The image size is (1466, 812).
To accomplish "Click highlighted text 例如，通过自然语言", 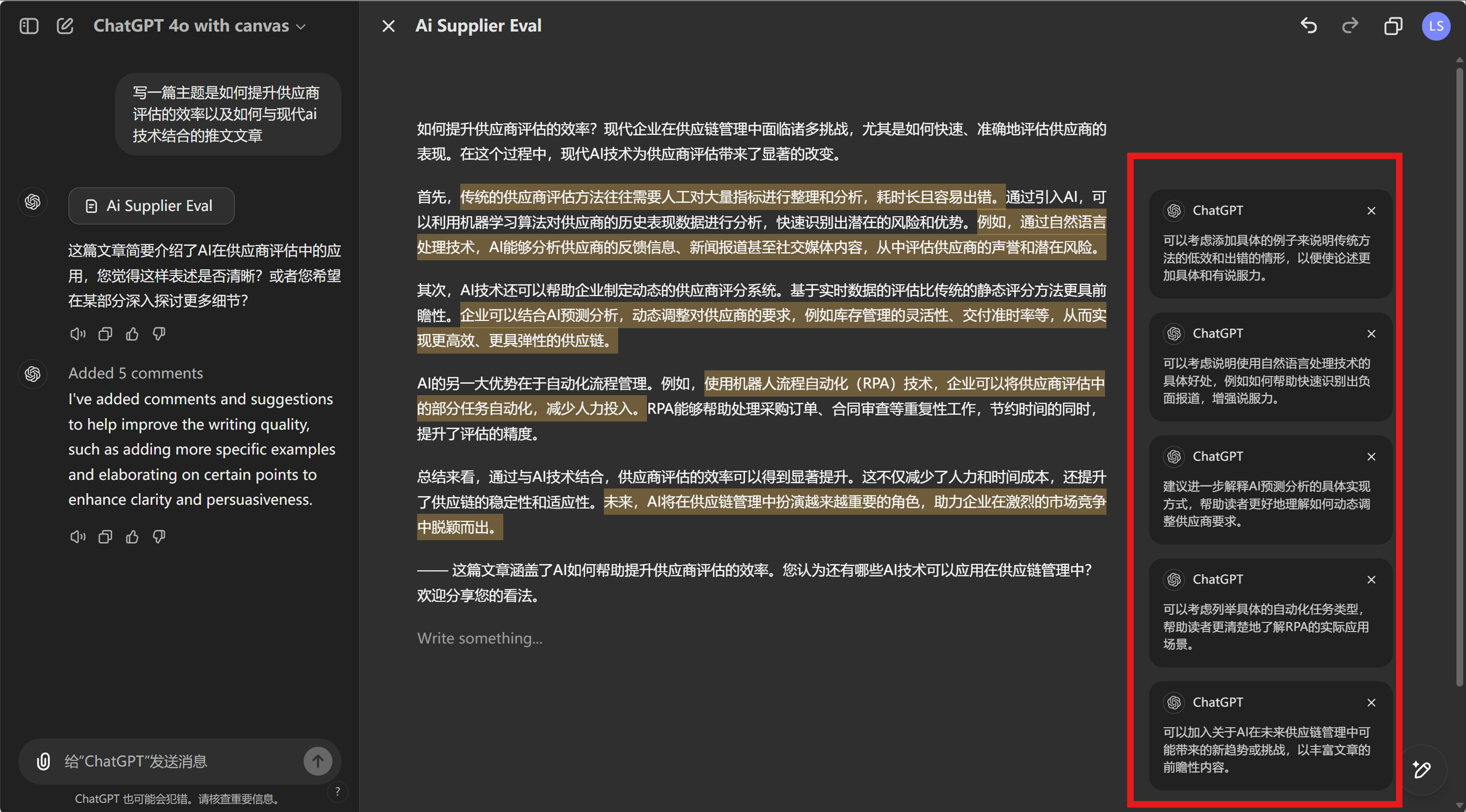I will 1041,222.
